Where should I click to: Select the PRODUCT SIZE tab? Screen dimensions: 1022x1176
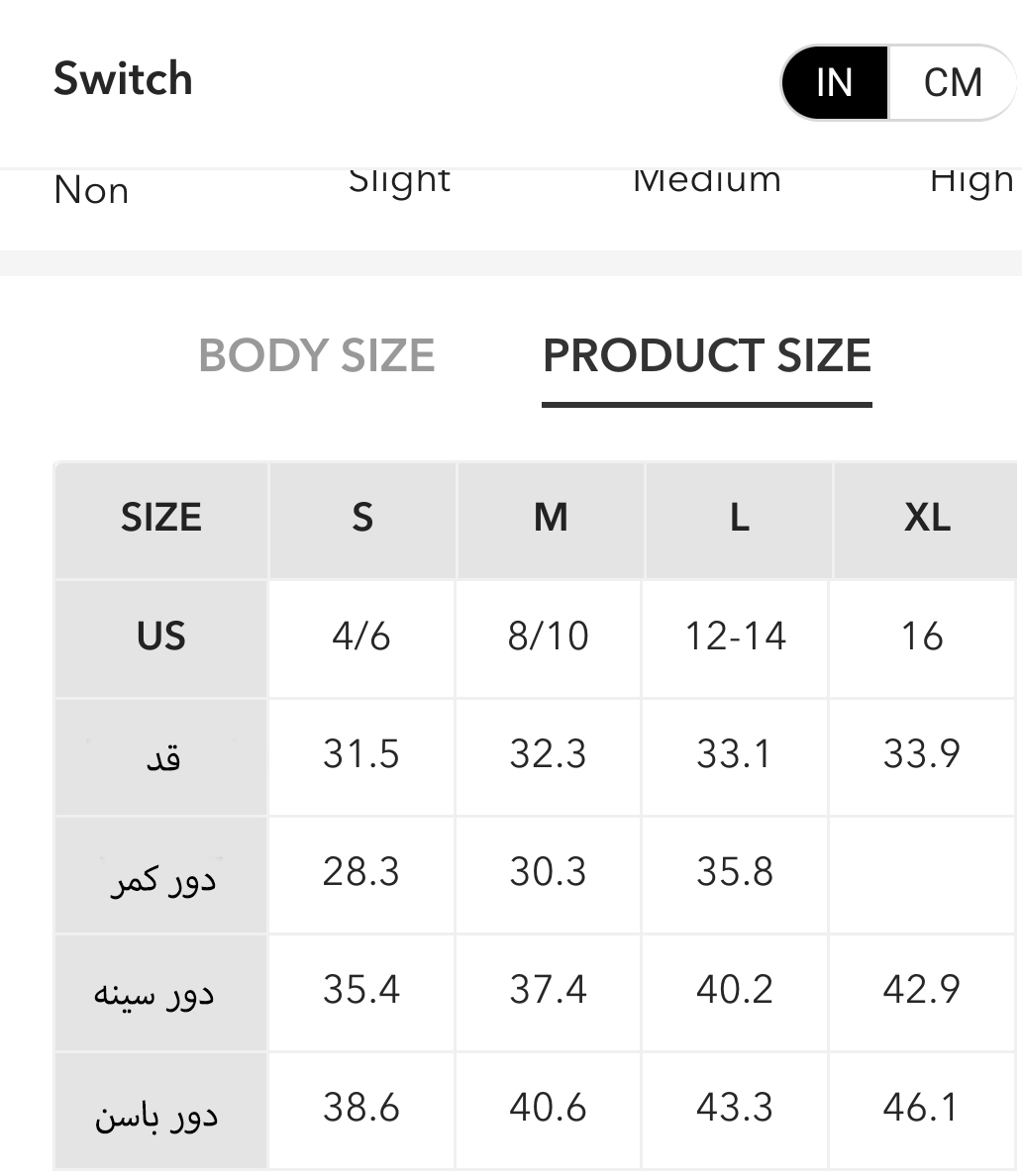click(x=706, y=355)
